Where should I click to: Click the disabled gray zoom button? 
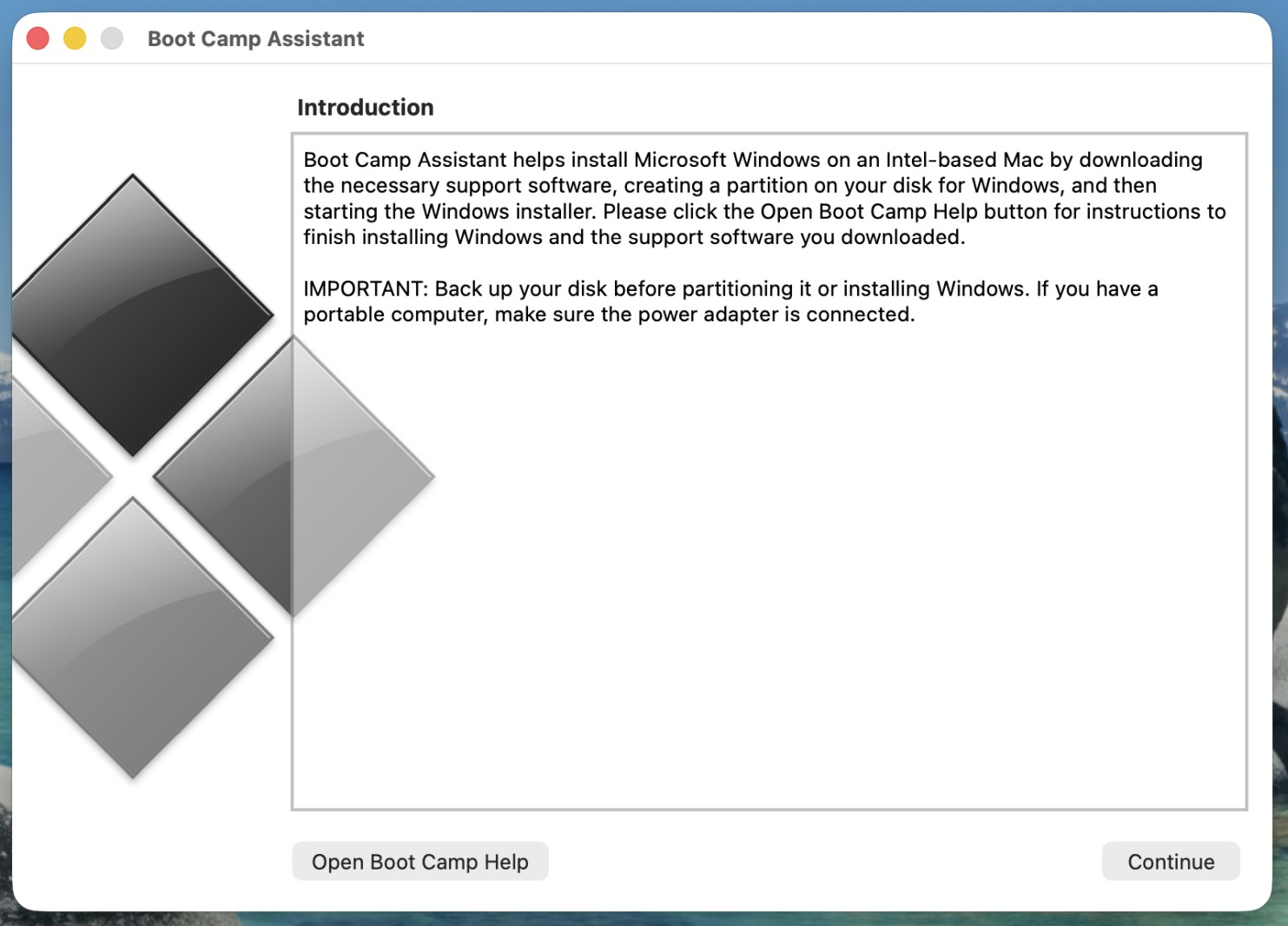pos(112,39)
